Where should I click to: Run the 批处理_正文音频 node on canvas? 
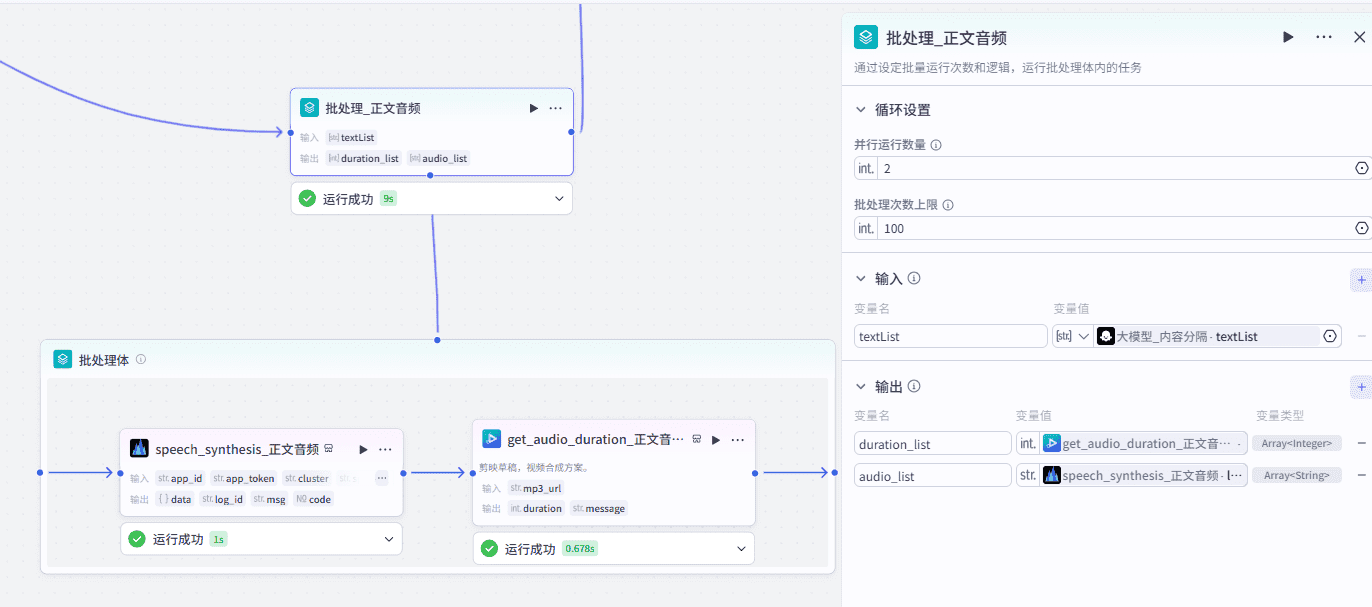(x=534, y=108)
